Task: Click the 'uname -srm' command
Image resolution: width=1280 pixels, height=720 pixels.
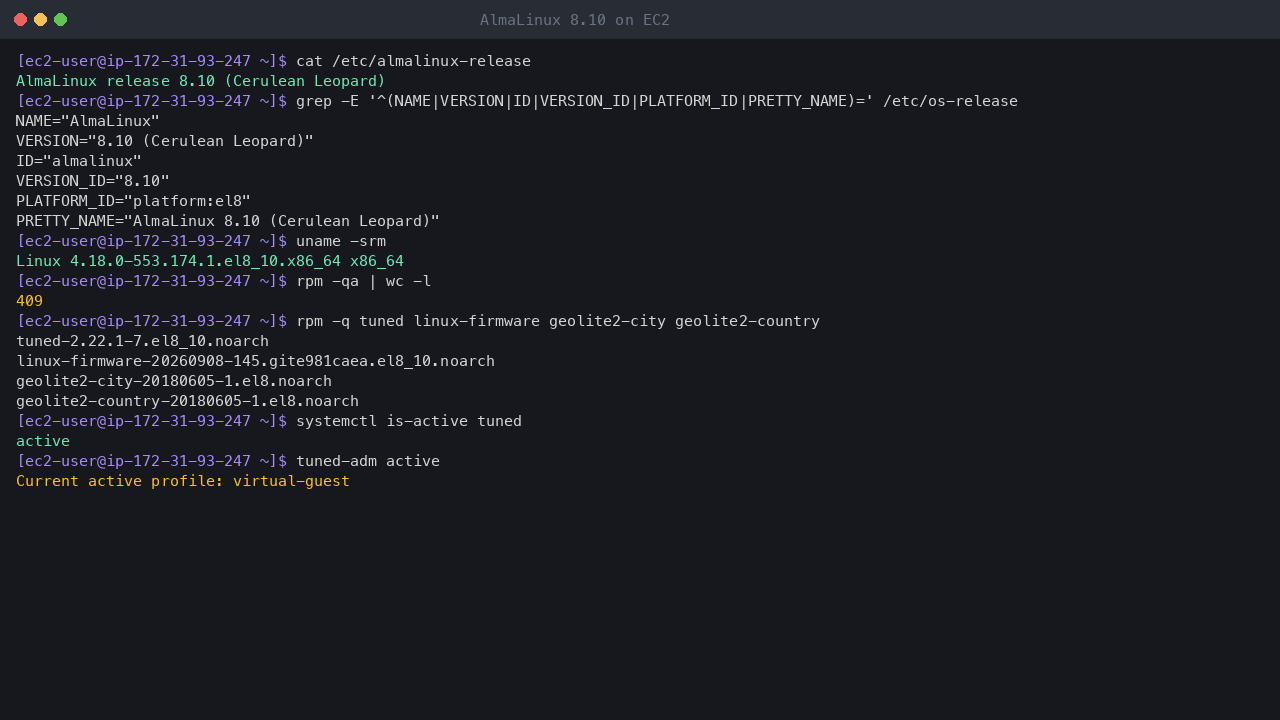Action: pyautogui.click(x=341, y=241)
